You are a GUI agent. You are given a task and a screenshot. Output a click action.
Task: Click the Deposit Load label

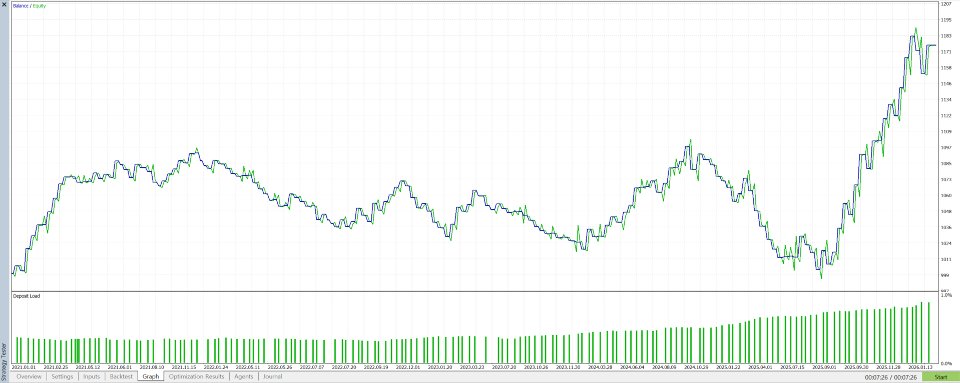[26, 296]
